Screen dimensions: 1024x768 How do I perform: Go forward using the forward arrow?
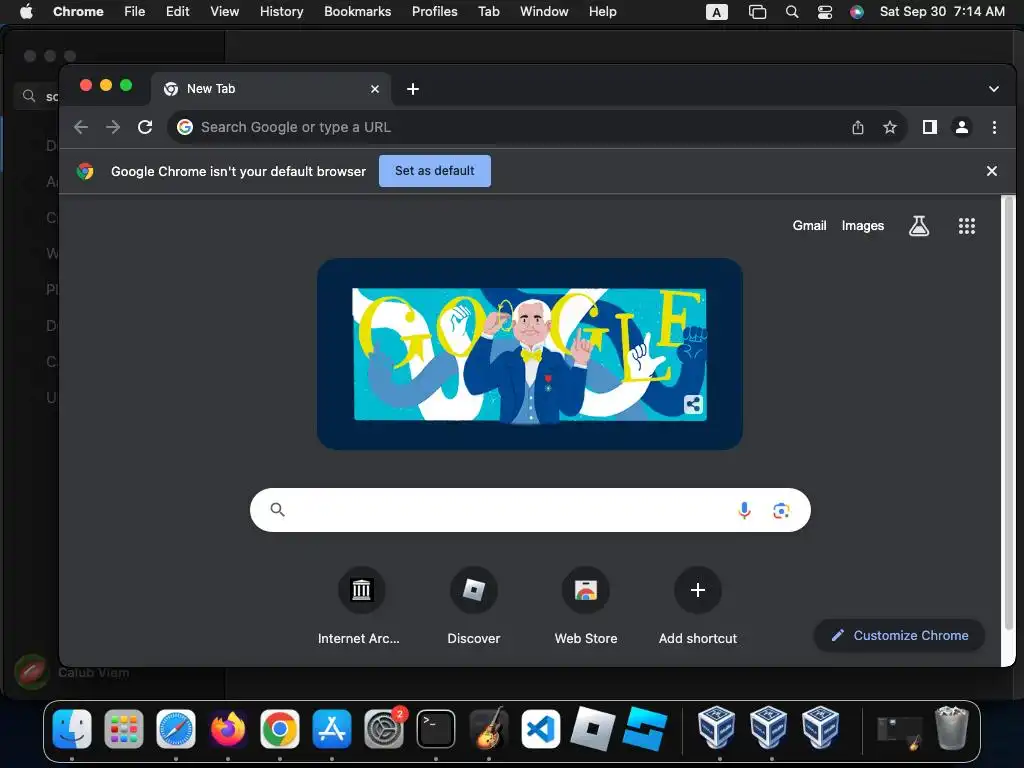tap(113, 127)
